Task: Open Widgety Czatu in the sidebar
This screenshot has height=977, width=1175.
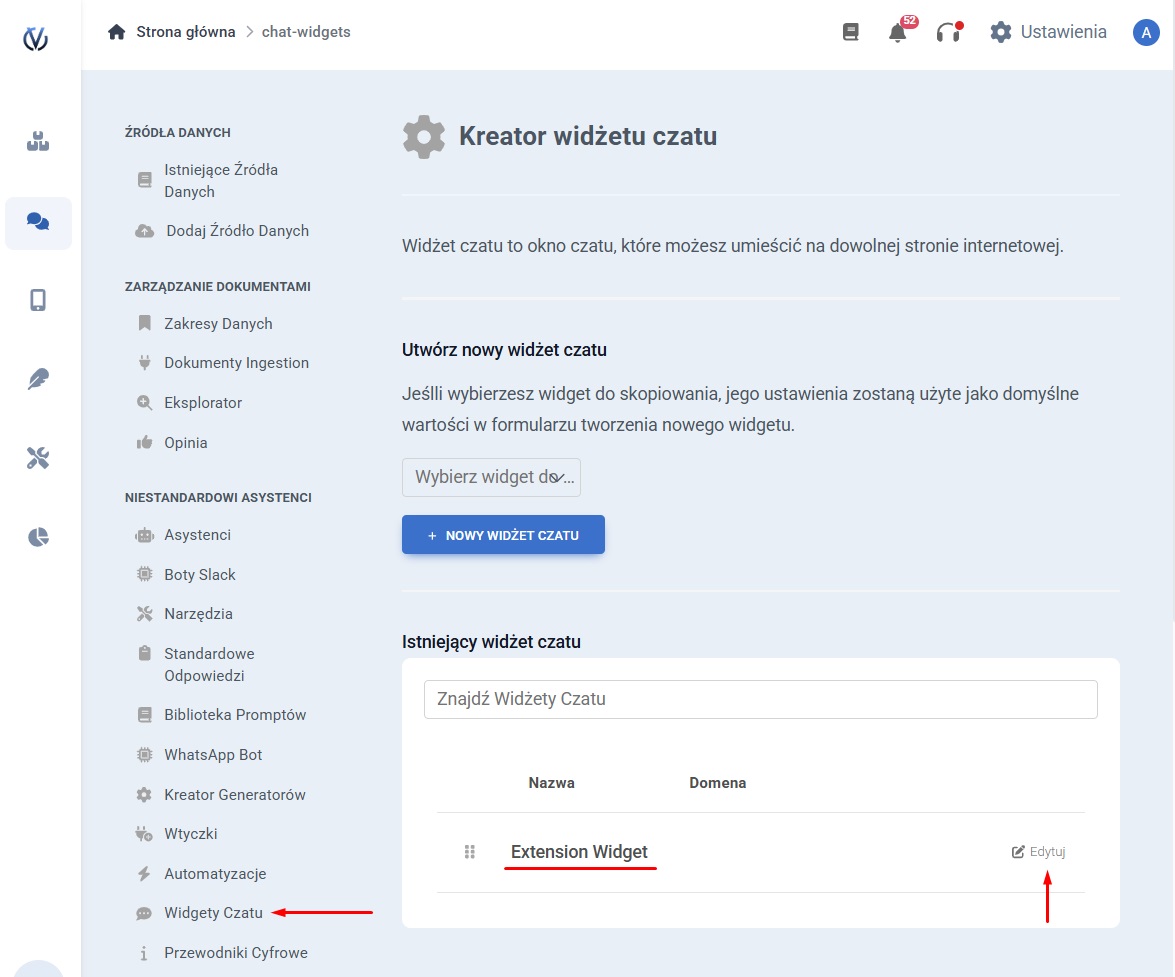Action: 213,913
